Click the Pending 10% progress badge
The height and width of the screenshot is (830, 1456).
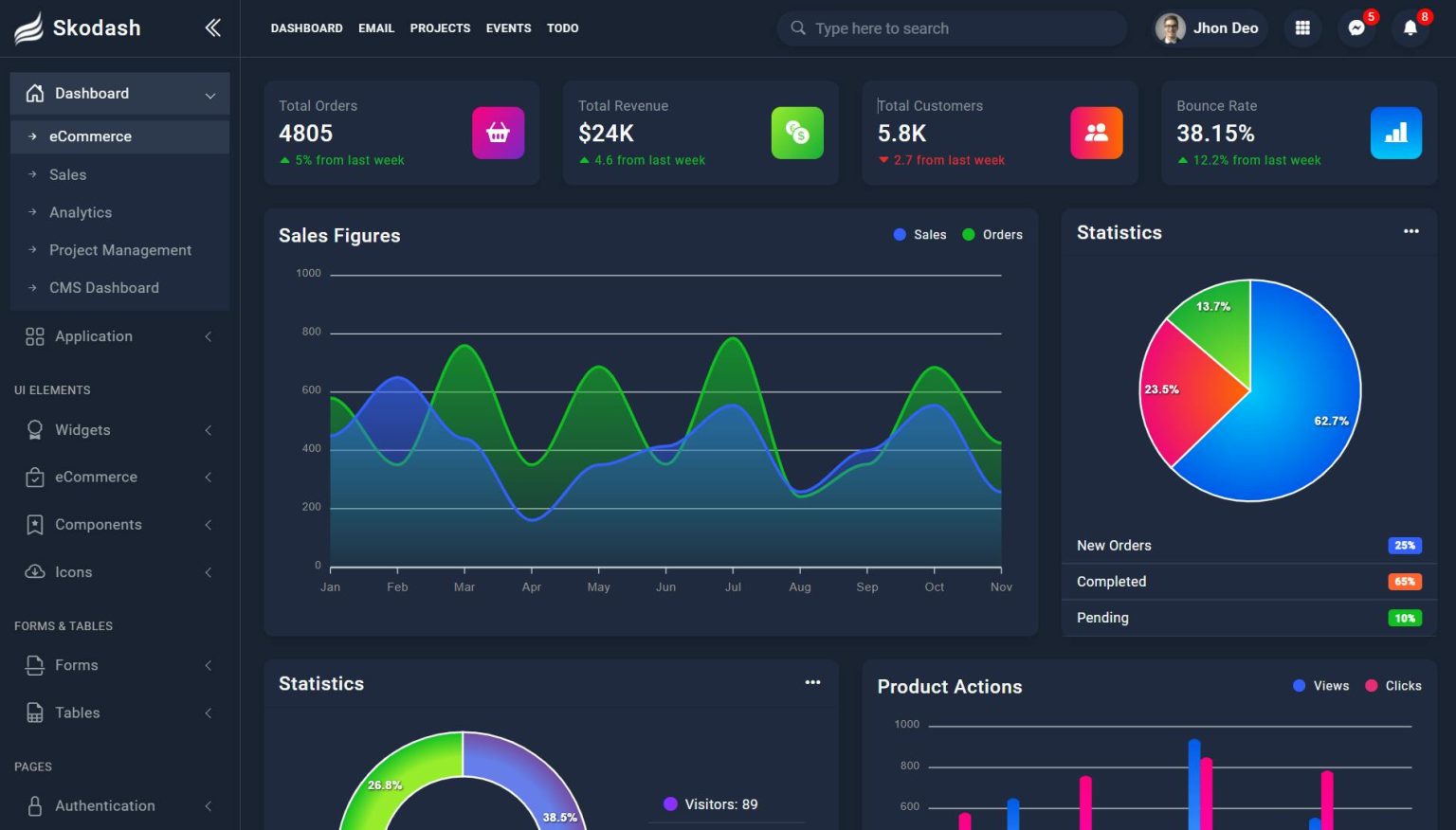point(1404,618)
